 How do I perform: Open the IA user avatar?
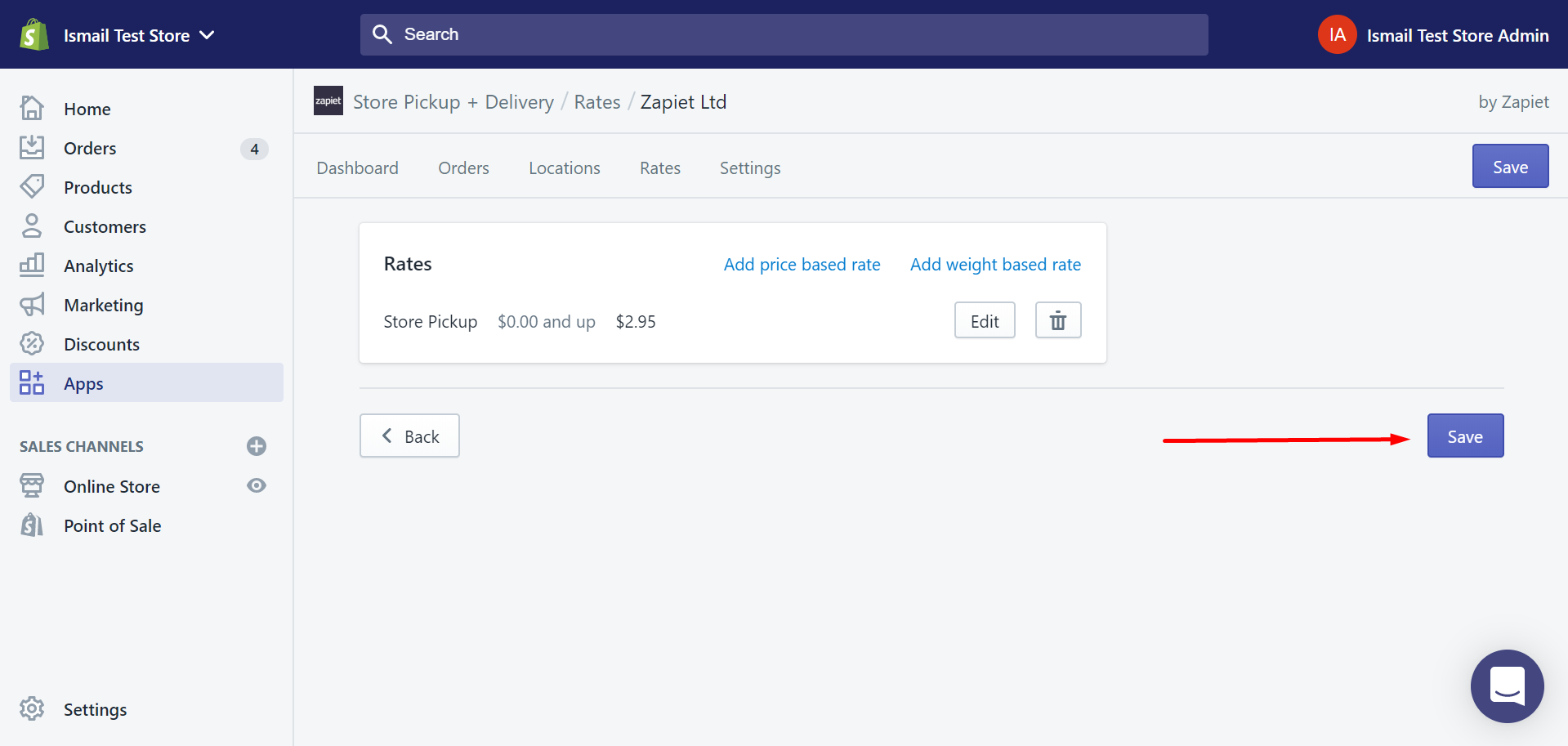pyautogui.click(x=1337, y=34)
